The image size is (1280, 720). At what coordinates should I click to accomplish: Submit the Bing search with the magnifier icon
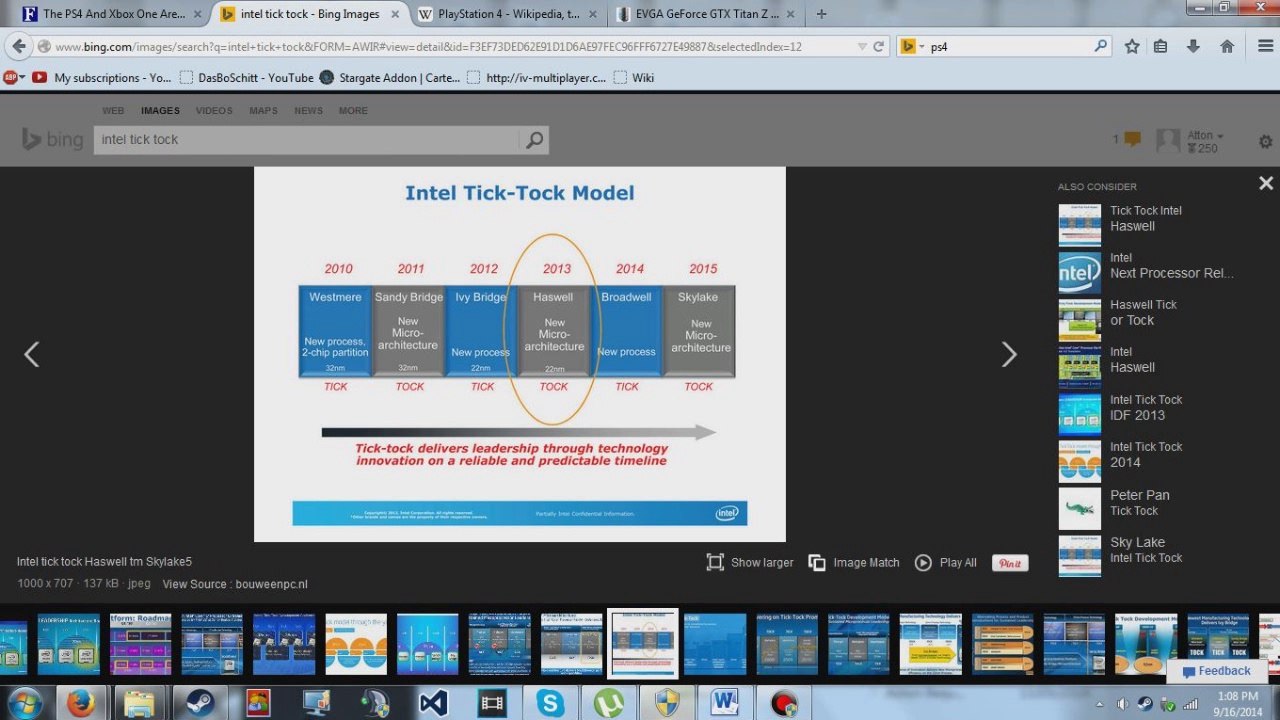click(x=535, y=140)
